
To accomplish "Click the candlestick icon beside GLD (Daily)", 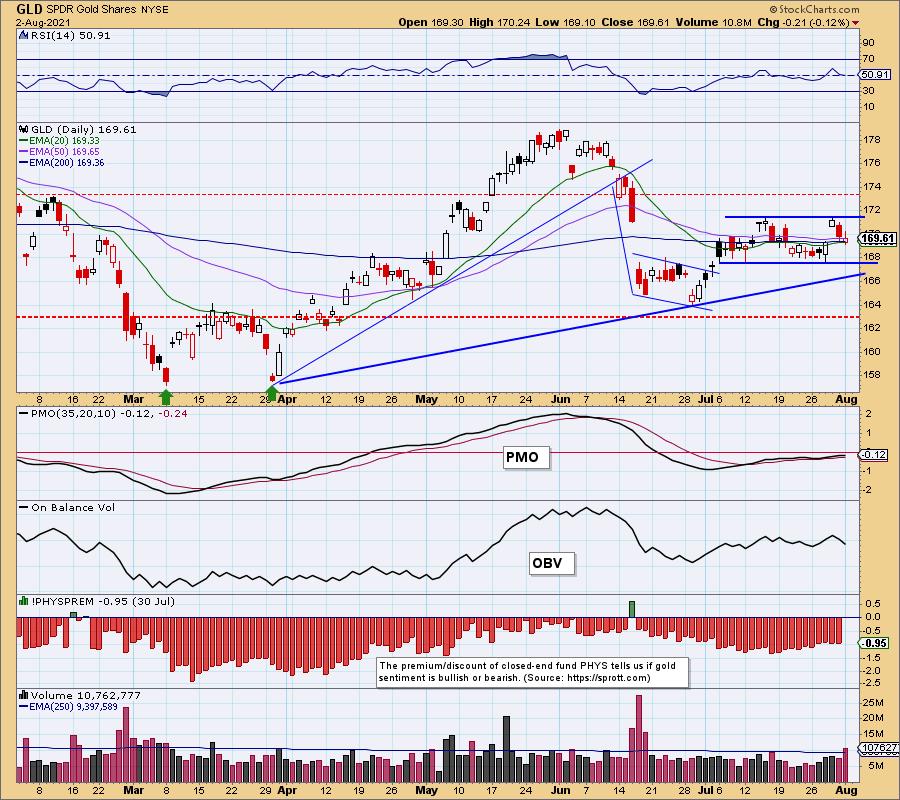I will pos(24,129).
